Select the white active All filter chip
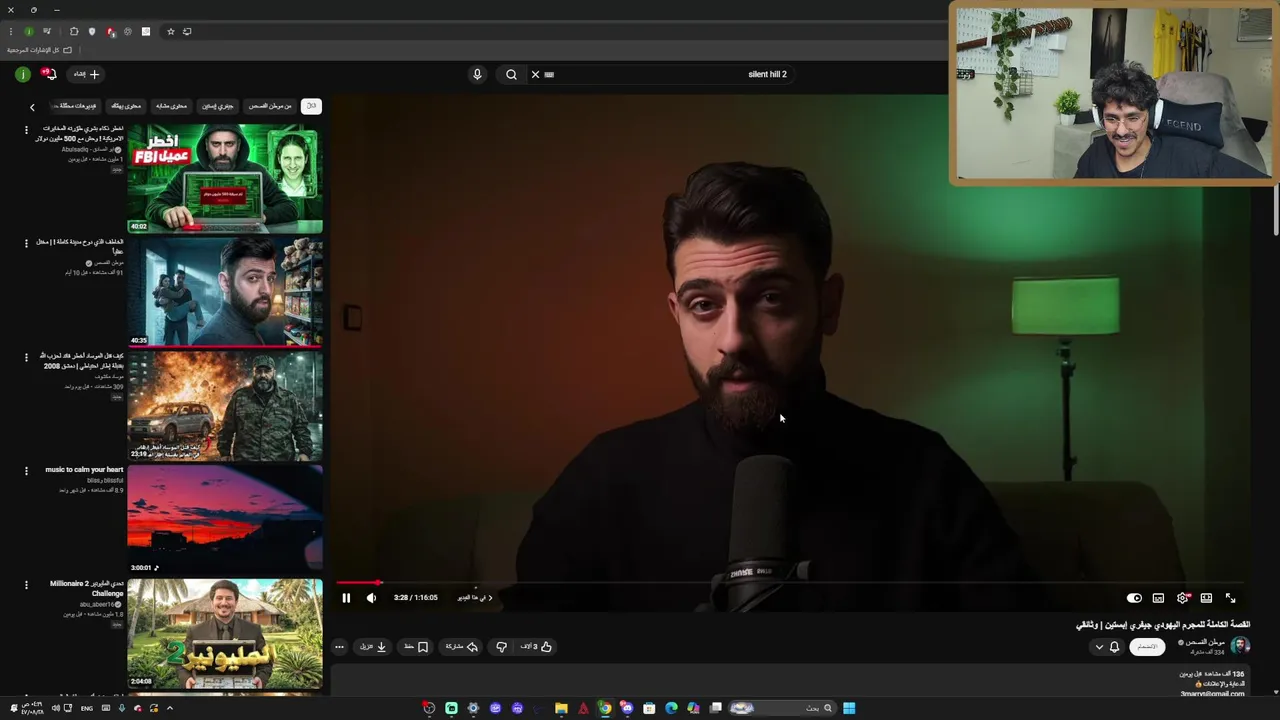1280x720 pixels. coord(311,106)
